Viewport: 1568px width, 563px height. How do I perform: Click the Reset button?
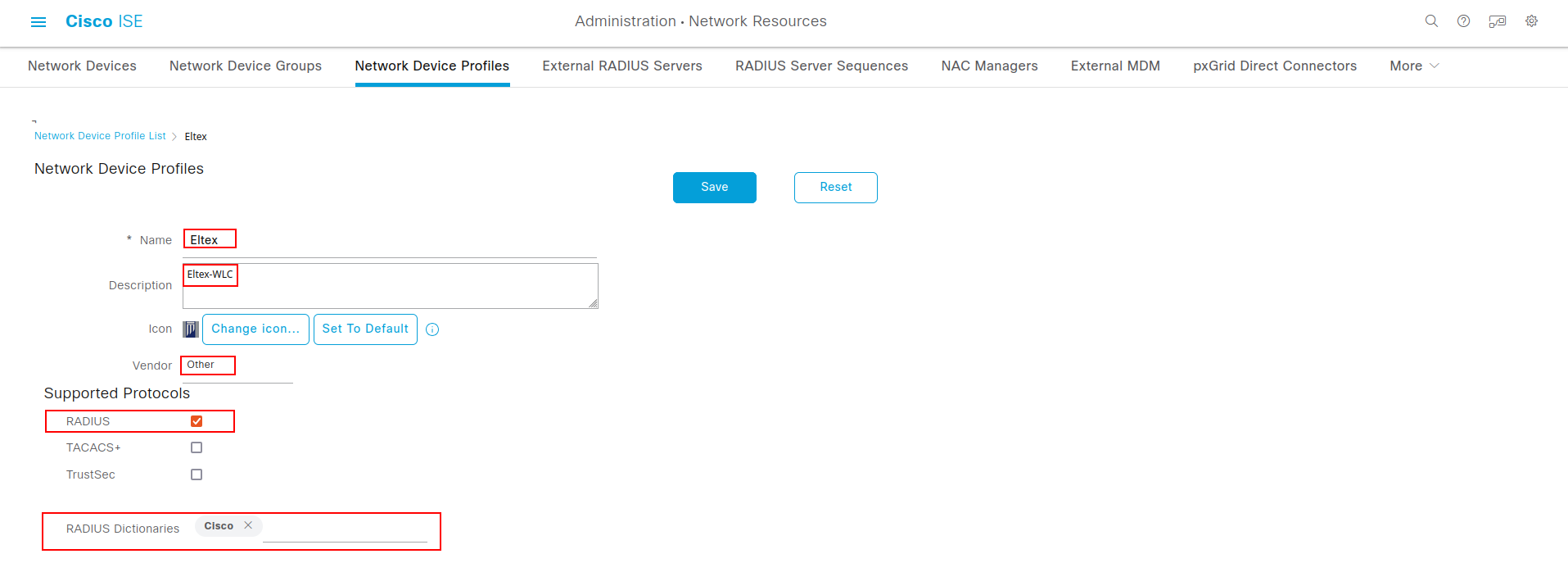(836, 188)
